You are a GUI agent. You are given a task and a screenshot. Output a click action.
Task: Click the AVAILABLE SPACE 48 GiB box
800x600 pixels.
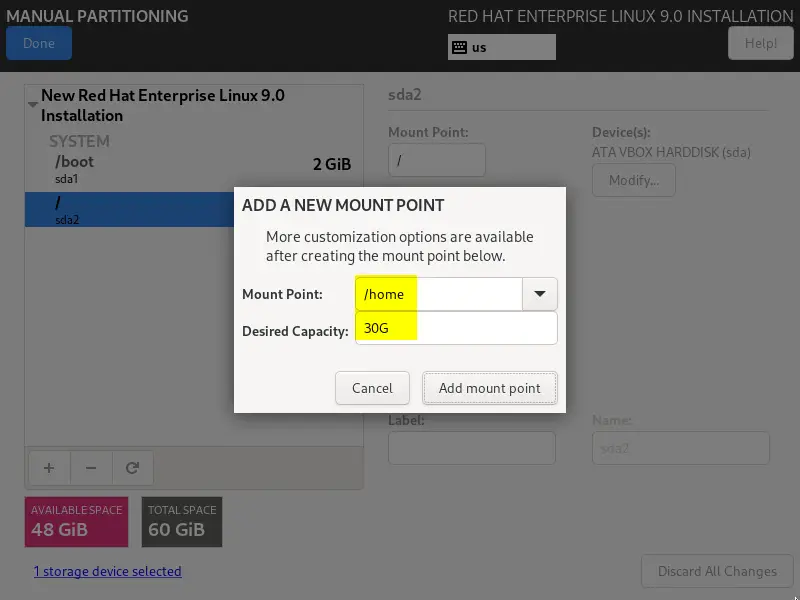(x=77, y=521)
